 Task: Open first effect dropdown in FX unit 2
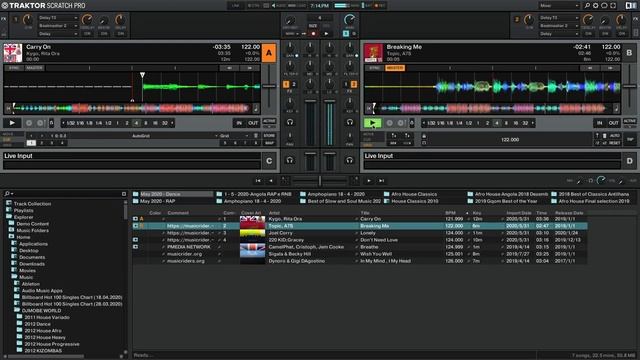559,18
